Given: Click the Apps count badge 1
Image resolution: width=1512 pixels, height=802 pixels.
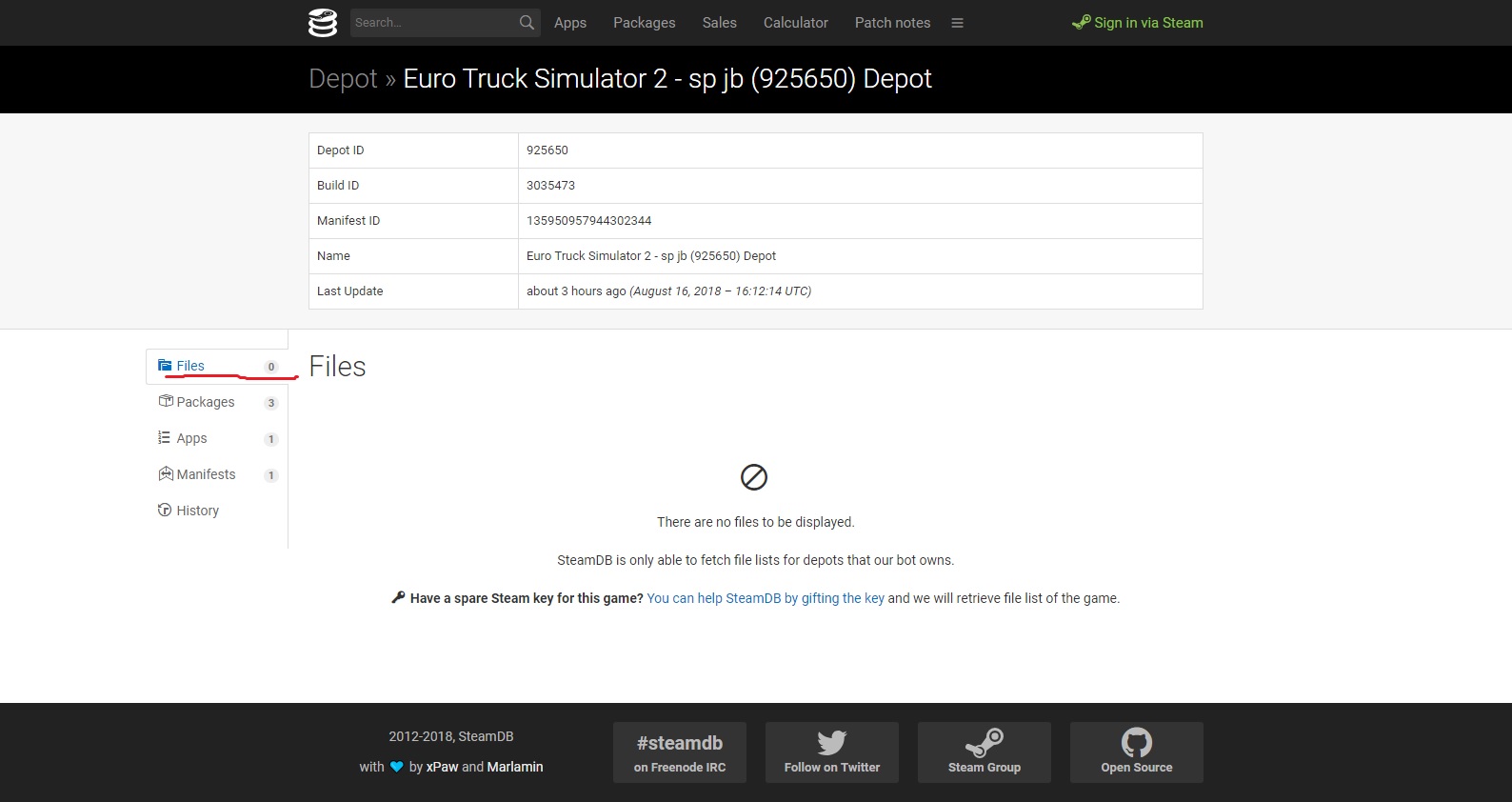Looking at the screenshot, I should click(x=271, y=439).
